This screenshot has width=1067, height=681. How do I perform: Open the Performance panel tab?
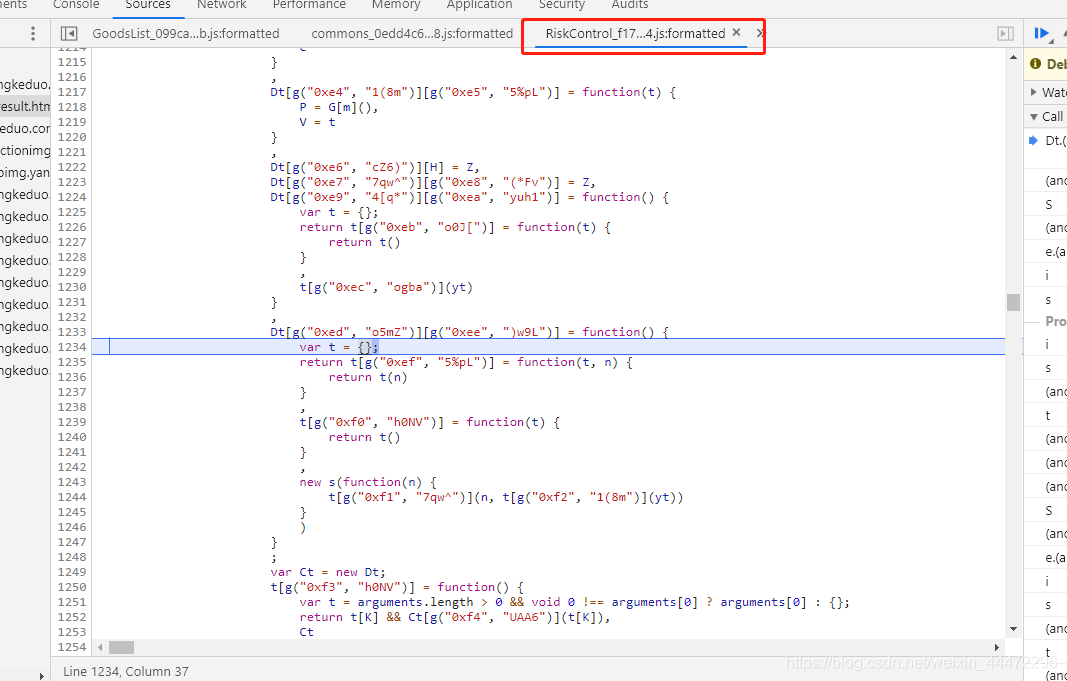pos(309,5)
